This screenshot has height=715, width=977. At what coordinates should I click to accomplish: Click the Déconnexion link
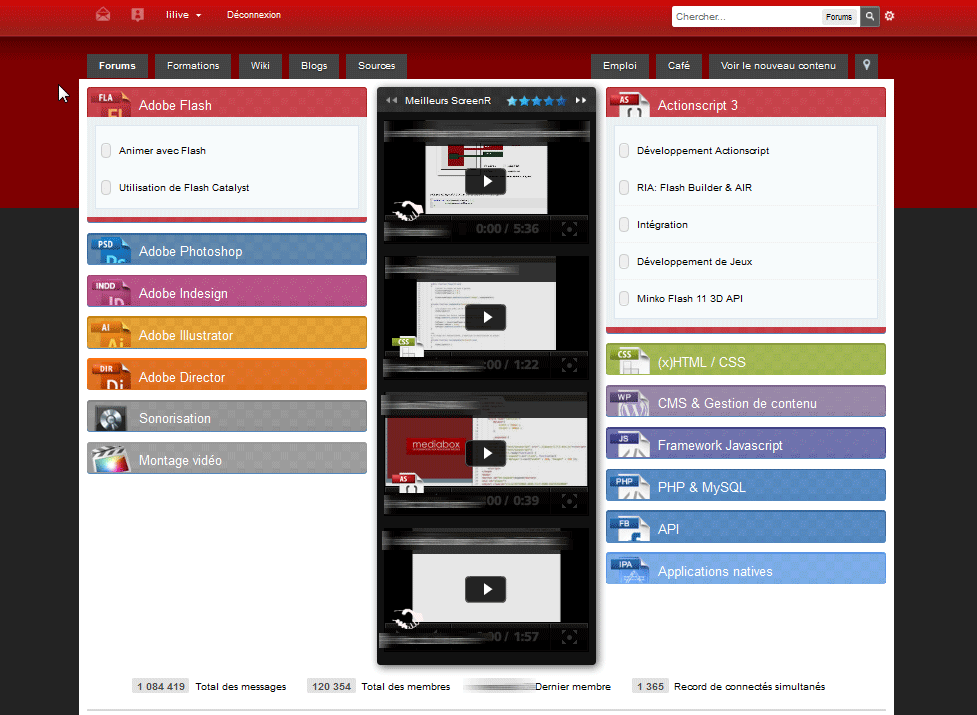click(x=254, y=15)
